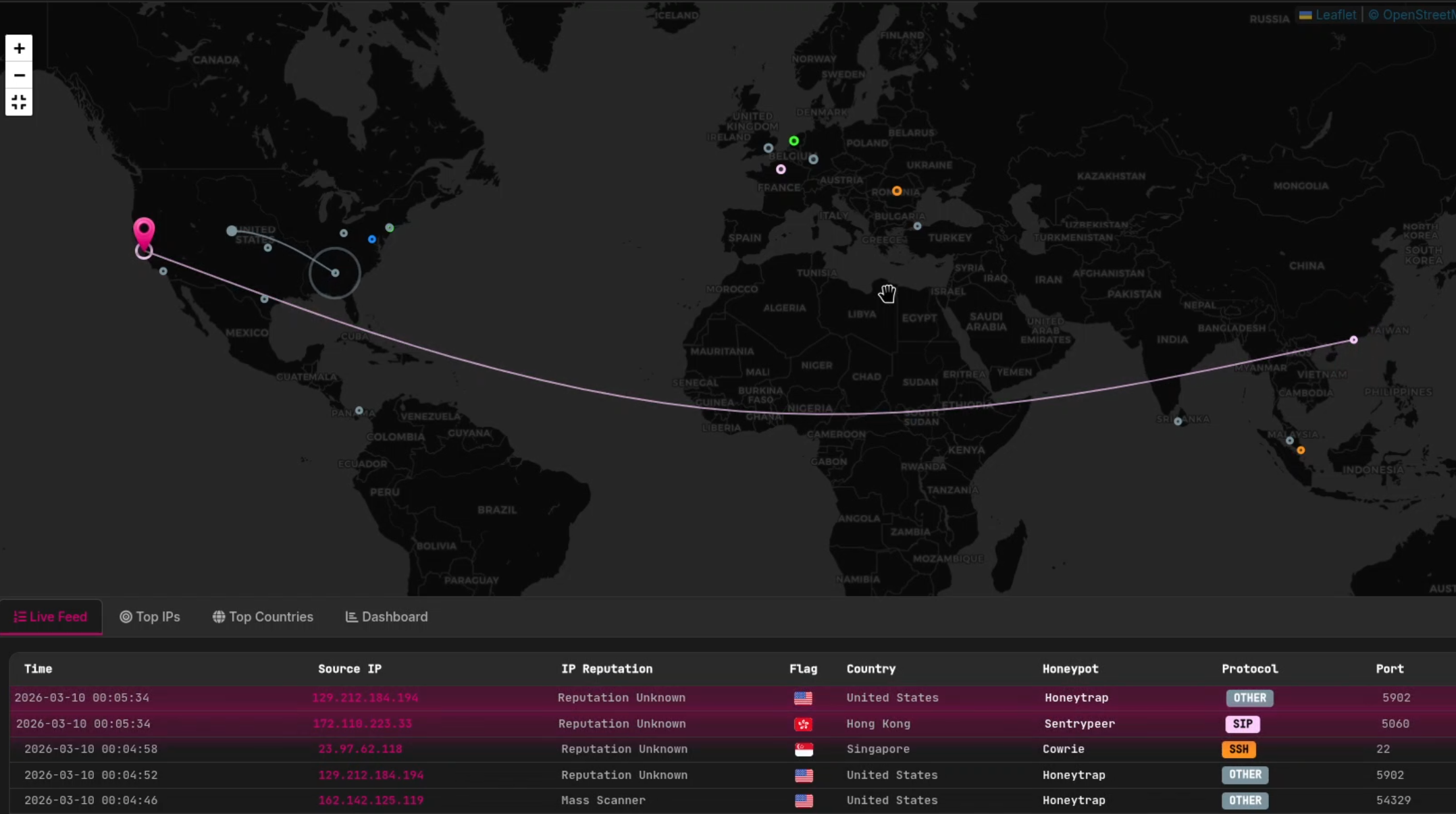Screen dimensions: 1456x814
Task: Switch to the Top IPs tab
Action: [150, 617]
